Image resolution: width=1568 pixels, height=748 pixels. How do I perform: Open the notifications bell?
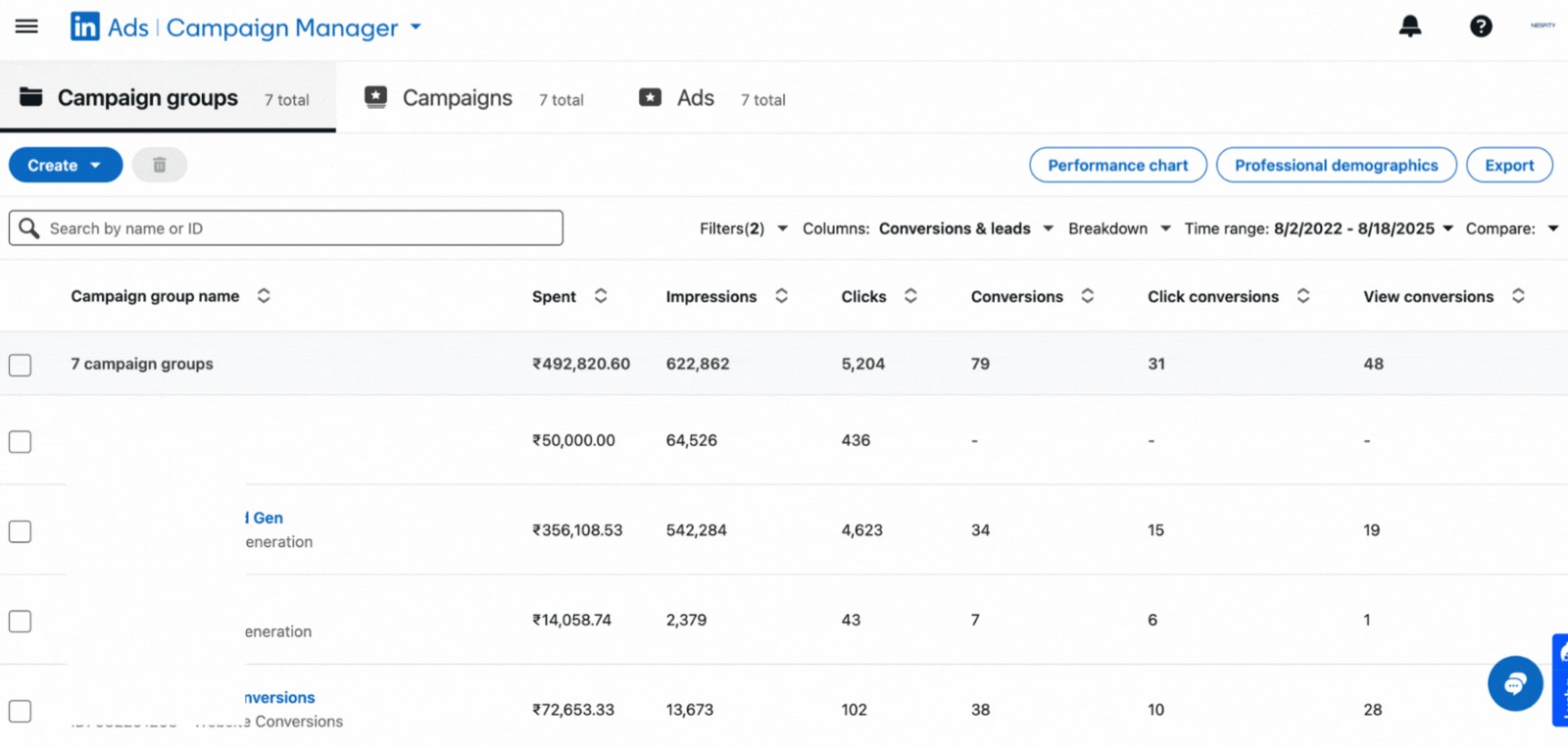(1409, 26)
